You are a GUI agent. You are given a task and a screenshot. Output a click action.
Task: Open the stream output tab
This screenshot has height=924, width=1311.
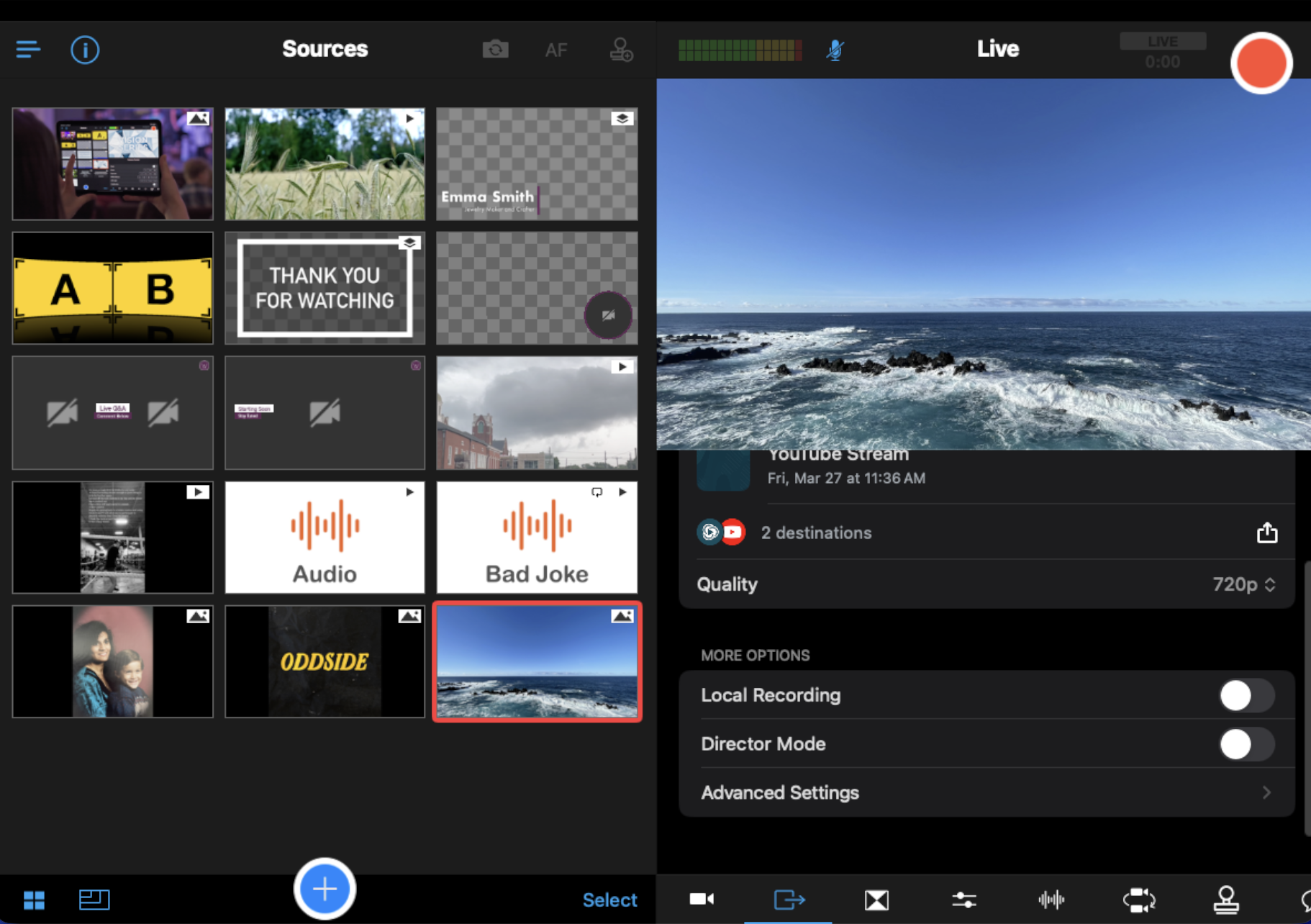click(789, 900)
